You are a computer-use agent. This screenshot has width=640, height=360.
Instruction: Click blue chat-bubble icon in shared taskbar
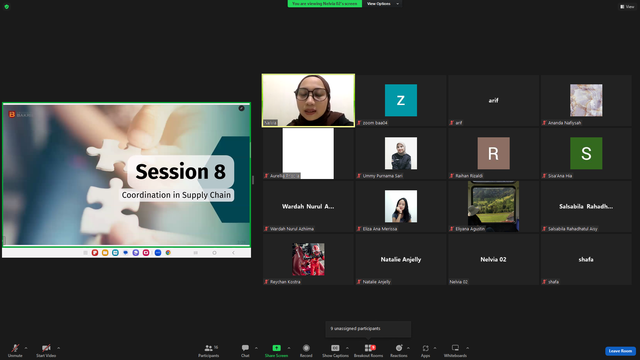[x=125, y=253]
